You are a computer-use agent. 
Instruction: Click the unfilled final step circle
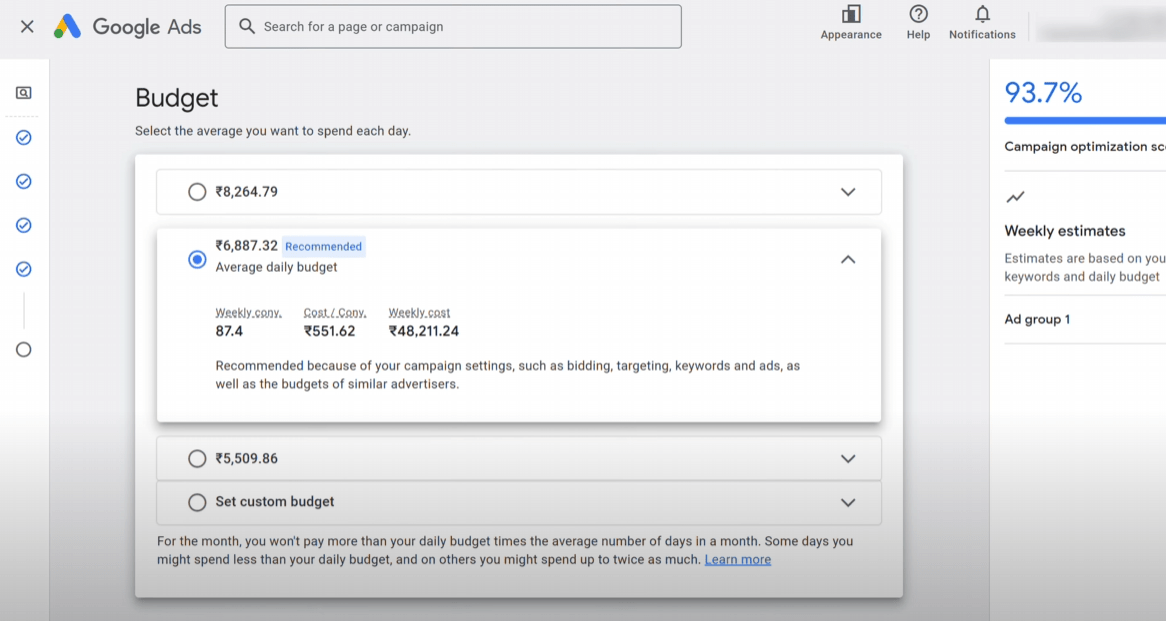(24, 349)
